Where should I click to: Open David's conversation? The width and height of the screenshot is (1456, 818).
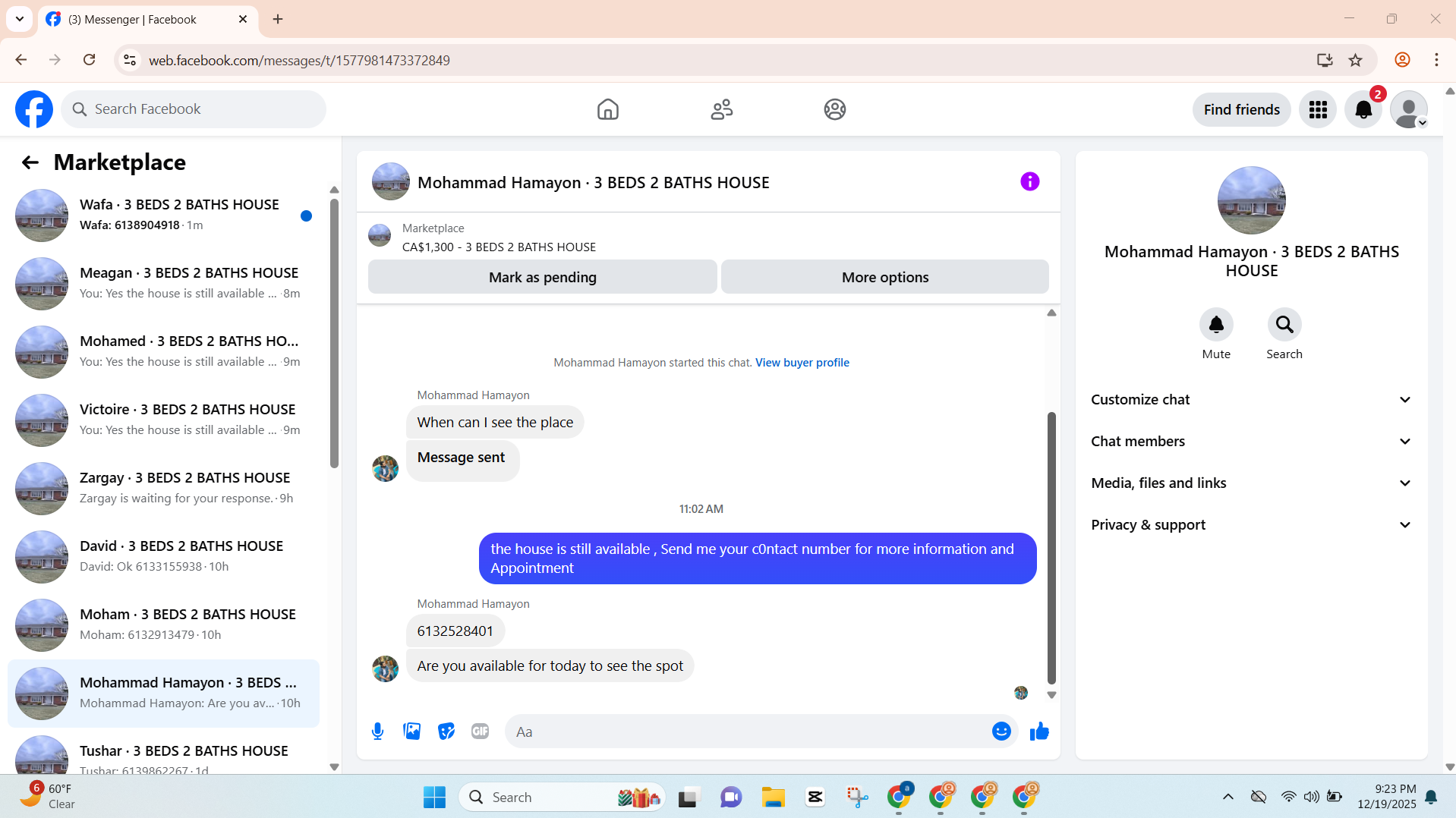coord(163,557)
